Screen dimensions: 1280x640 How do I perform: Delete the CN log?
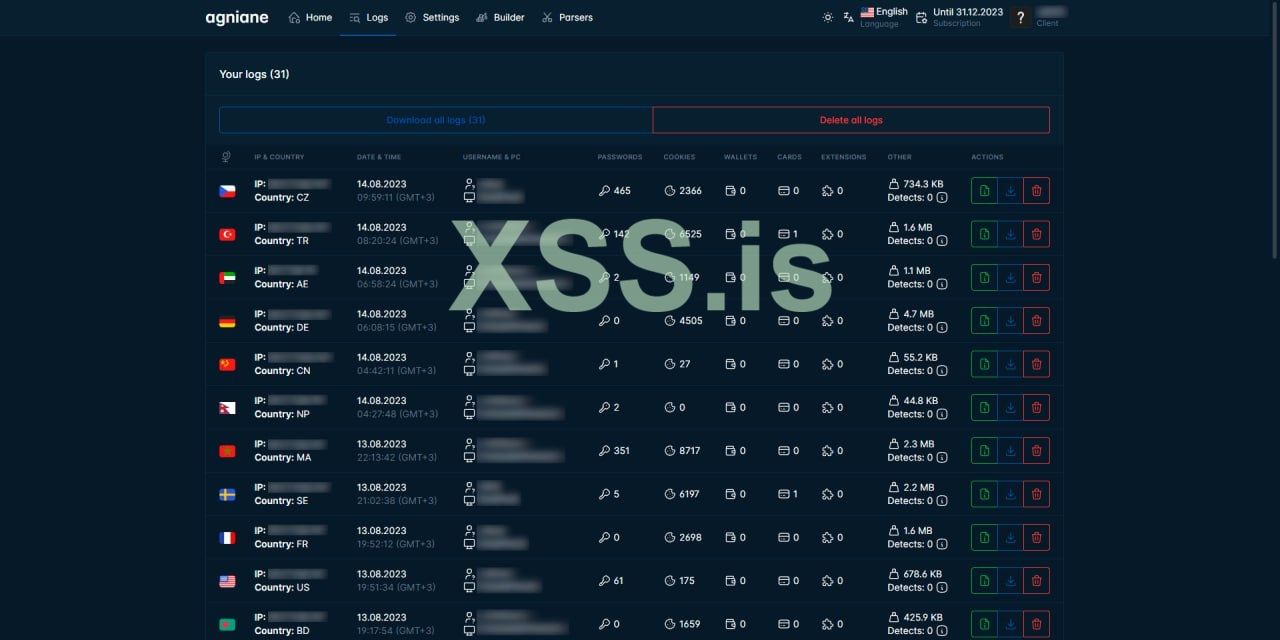[x=1036, y=364]
